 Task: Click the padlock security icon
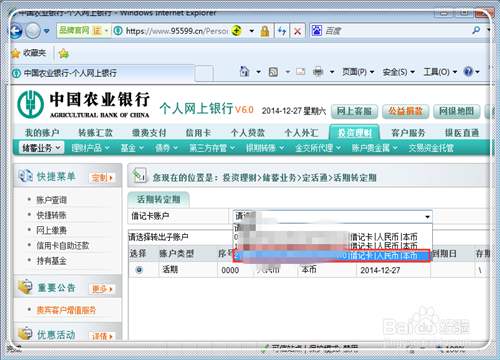(265, 31)
